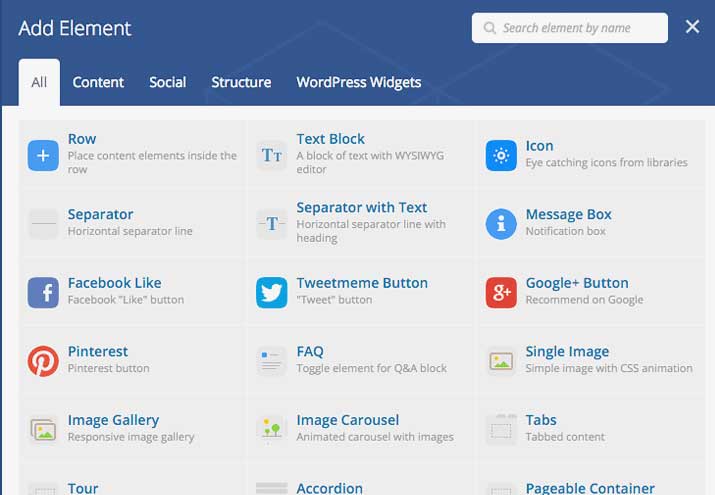Click "Pinterest button" description text
The width and height of the screenshot is (715, 495).
[x=109, y=368]
